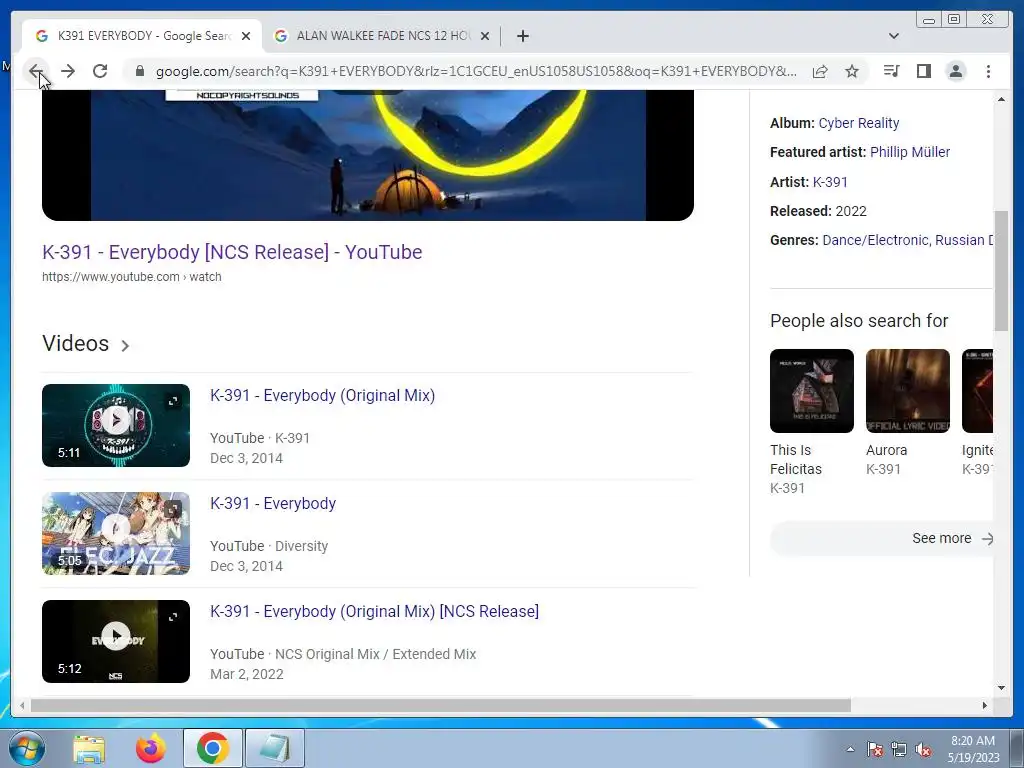Show hidden system tray icons arrow
1024x768 pixels.
pyautogui.click(x=850, y=749)
